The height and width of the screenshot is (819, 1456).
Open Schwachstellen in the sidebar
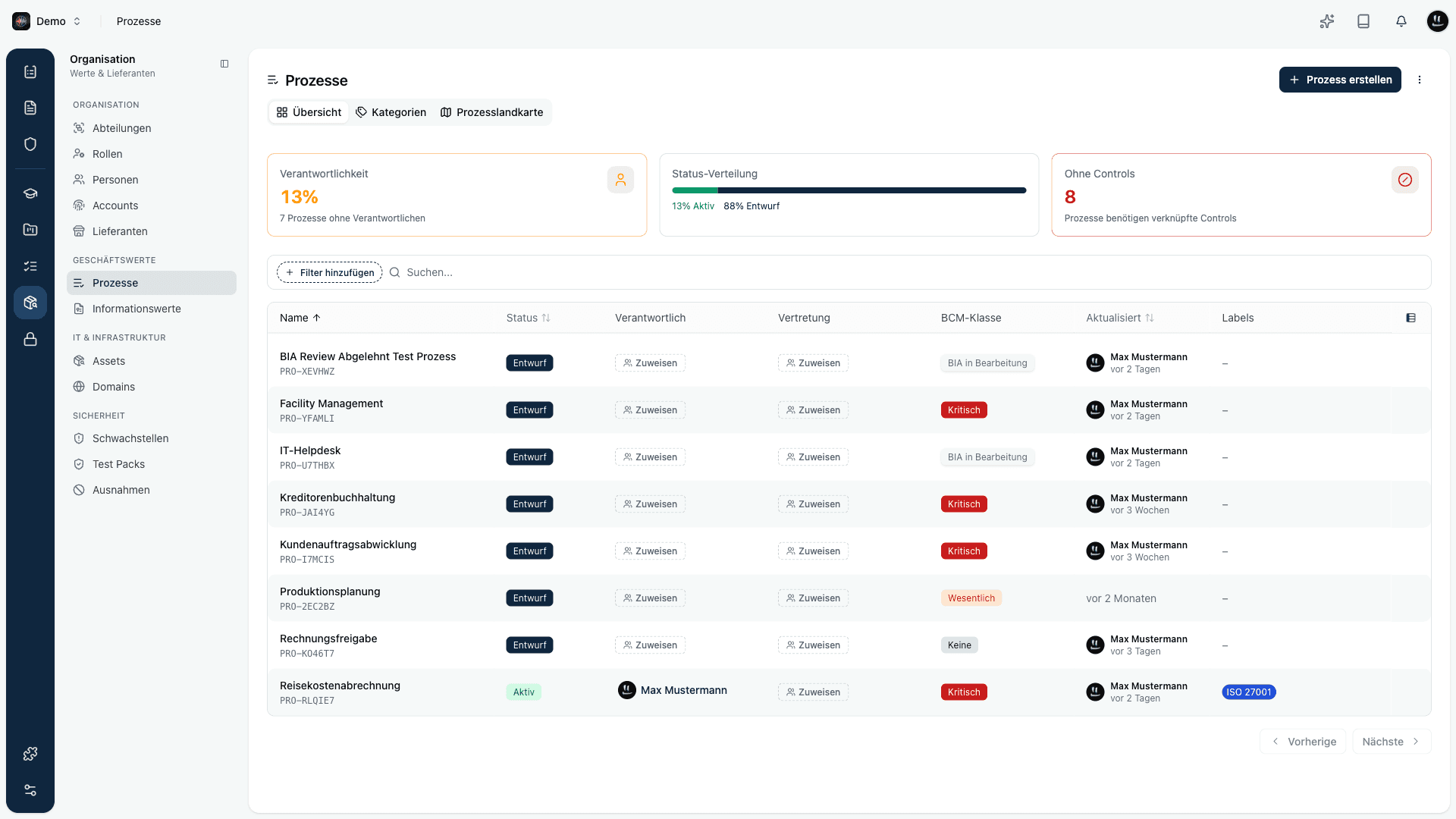152,438
